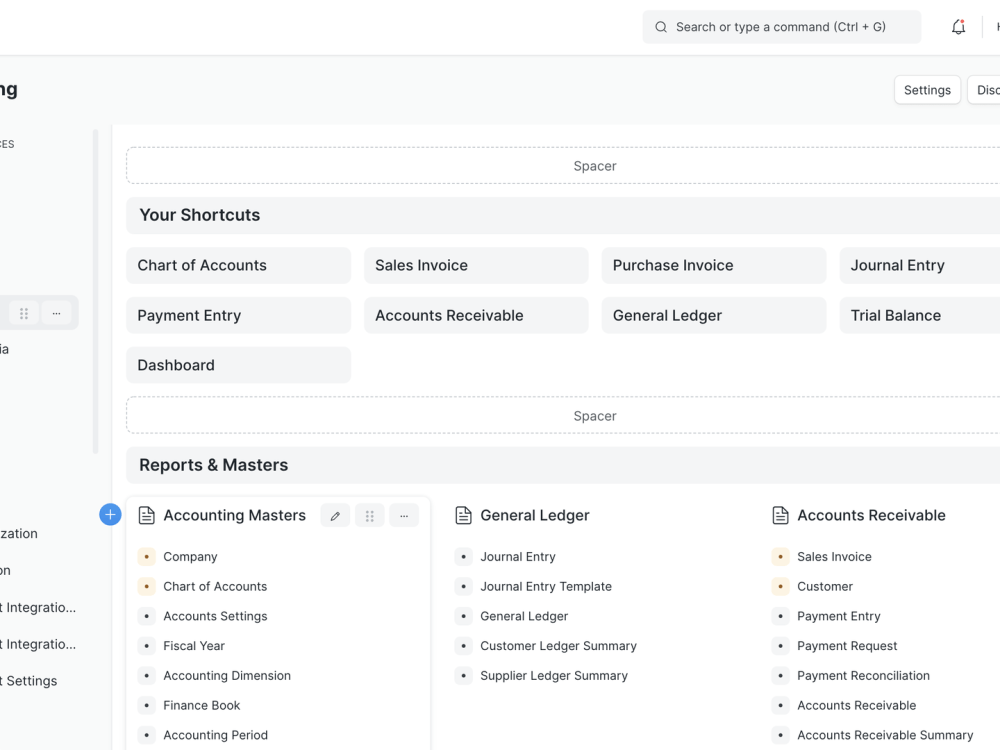This screenshot has width=1000, height=750.
Task: Click the drag handle icon on the Accounting Masters card
Action: pos(369,514)
